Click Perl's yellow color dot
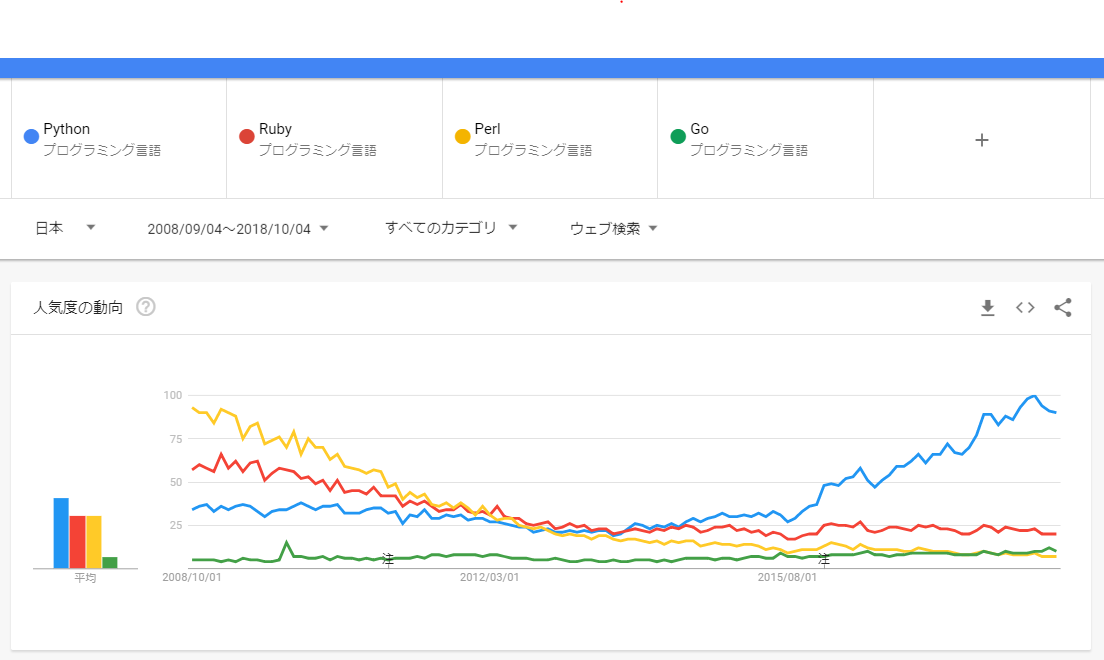Screen dimensions: 1104x660 462,136
